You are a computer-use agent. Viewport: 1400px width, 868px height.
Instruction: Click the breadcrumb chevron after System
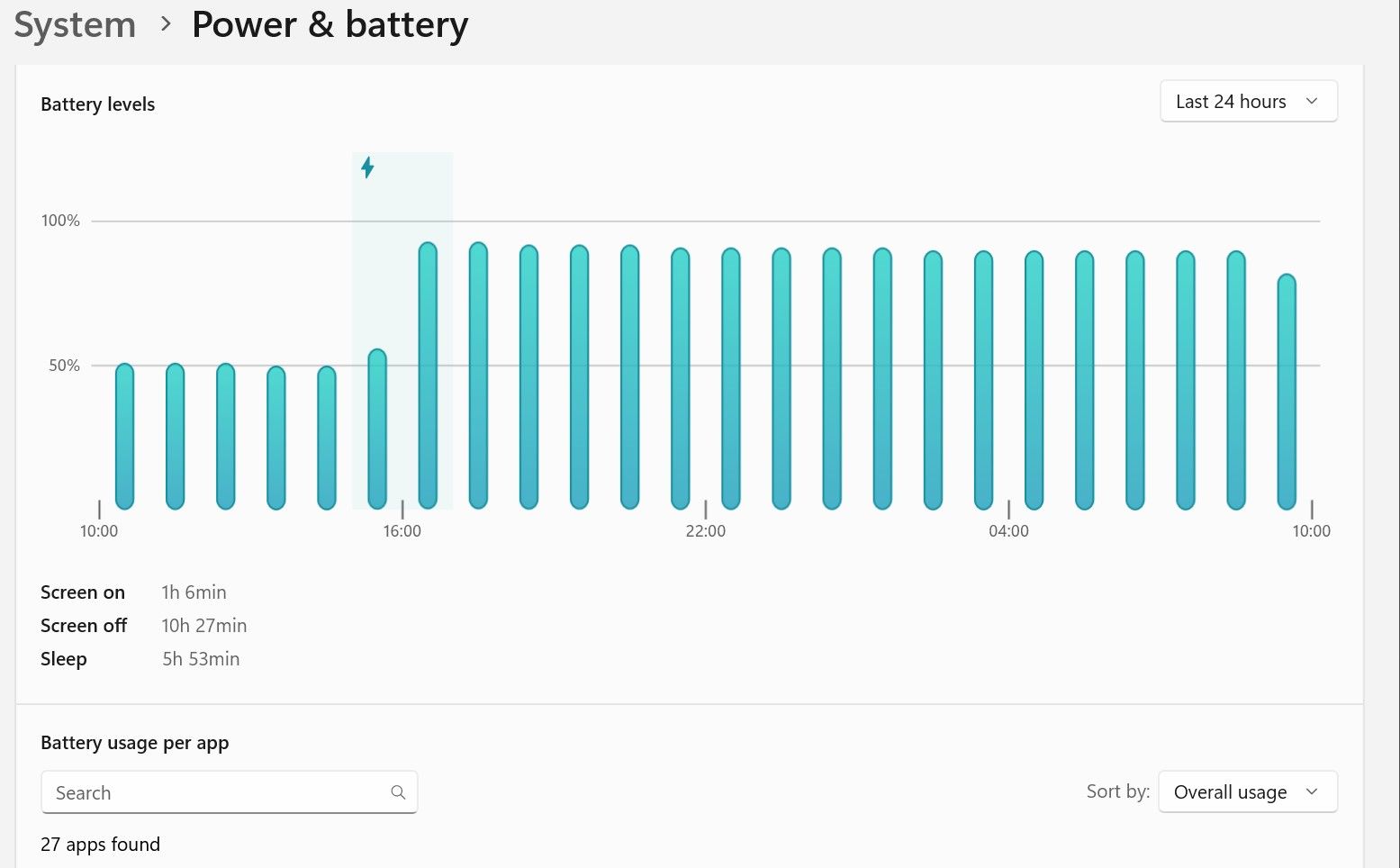tap(165, 24)
